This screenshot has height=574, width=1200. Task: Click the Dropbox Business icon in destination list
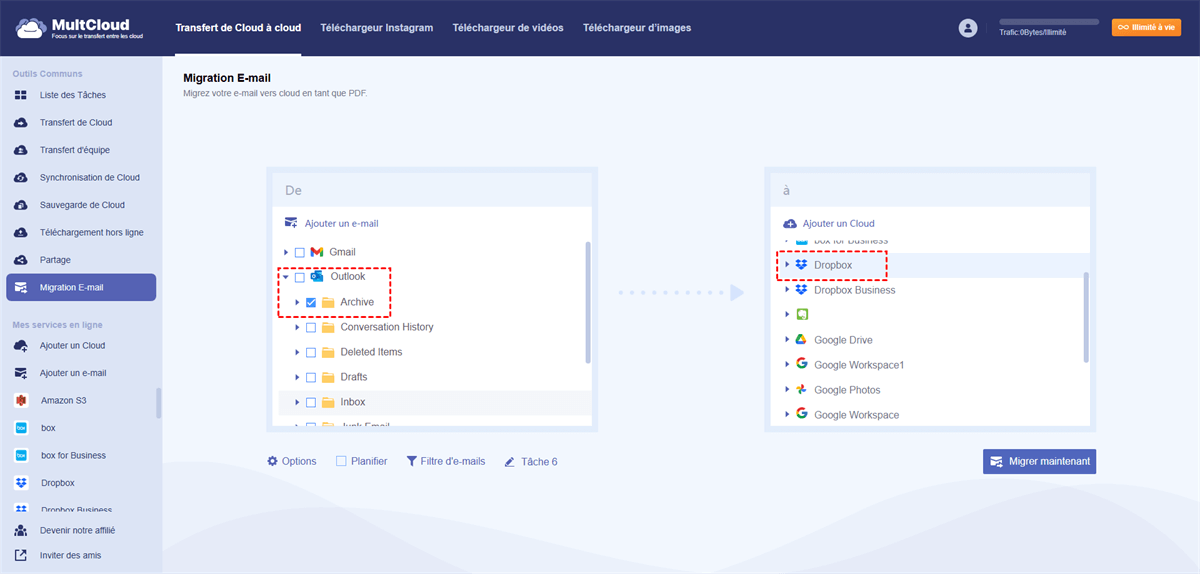(x=802, y=290)
